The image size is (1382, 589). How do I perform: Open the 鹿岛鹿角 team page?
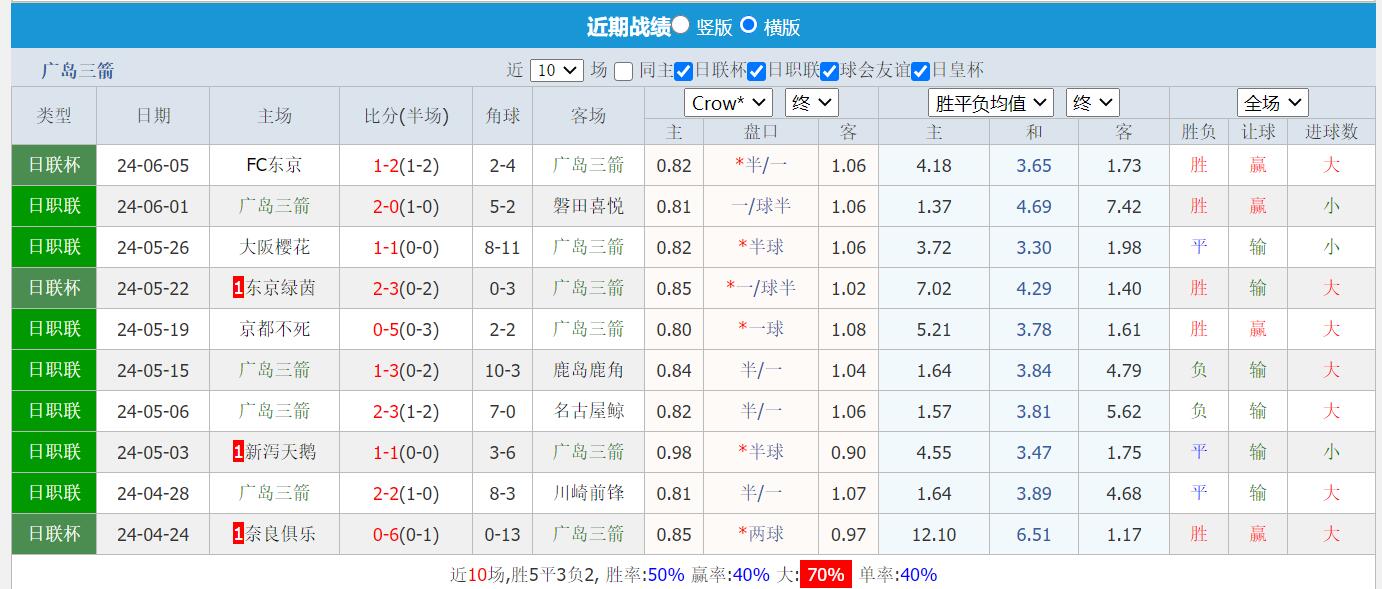[589, 370]
